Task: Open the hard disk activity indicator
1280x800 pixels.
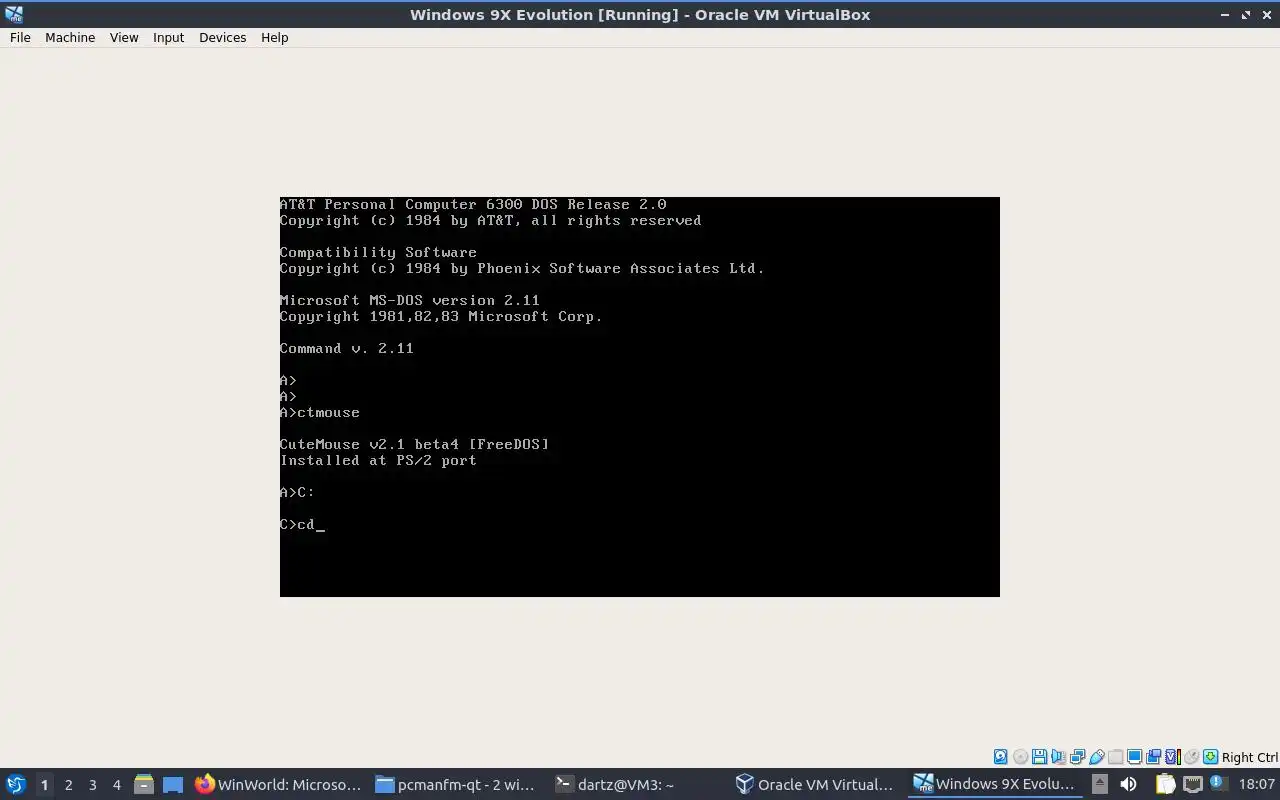Action: click(x=1000, y=757)
